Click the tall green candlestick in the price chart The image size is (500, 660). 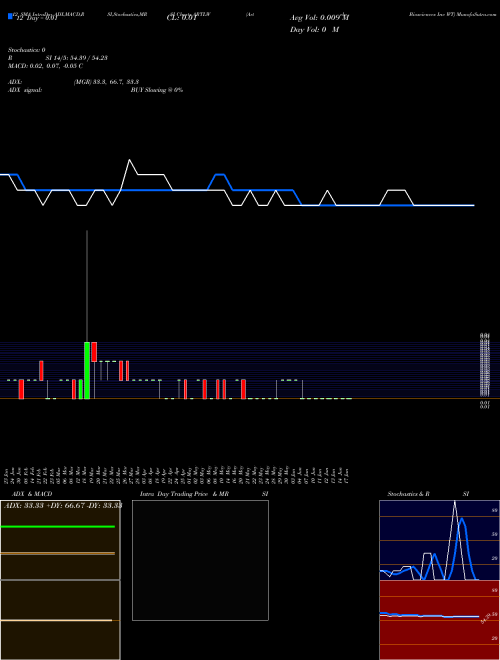[x=87, y=370]
